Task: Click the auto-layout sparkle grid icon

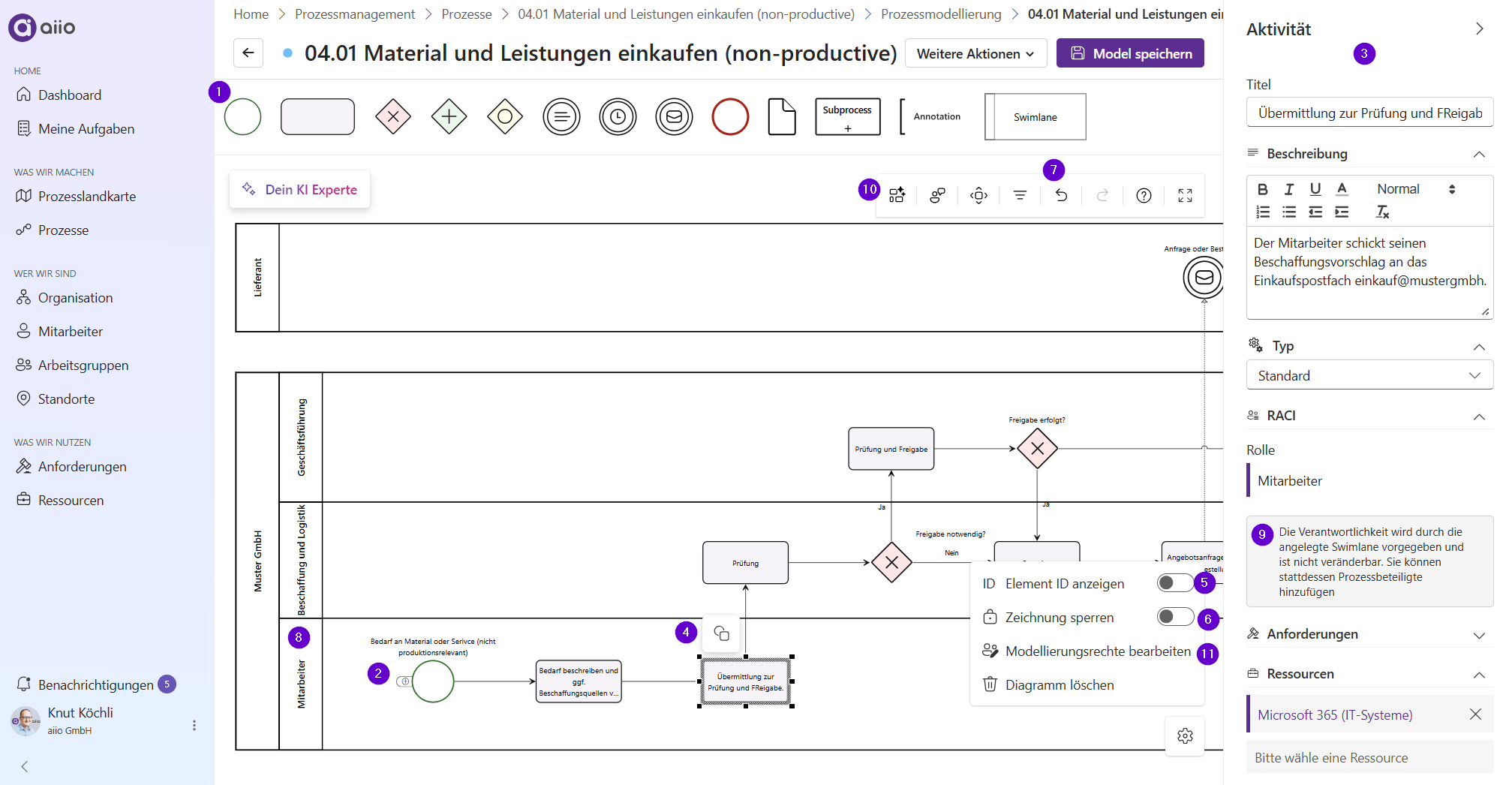Action: [x=897, y=196]
